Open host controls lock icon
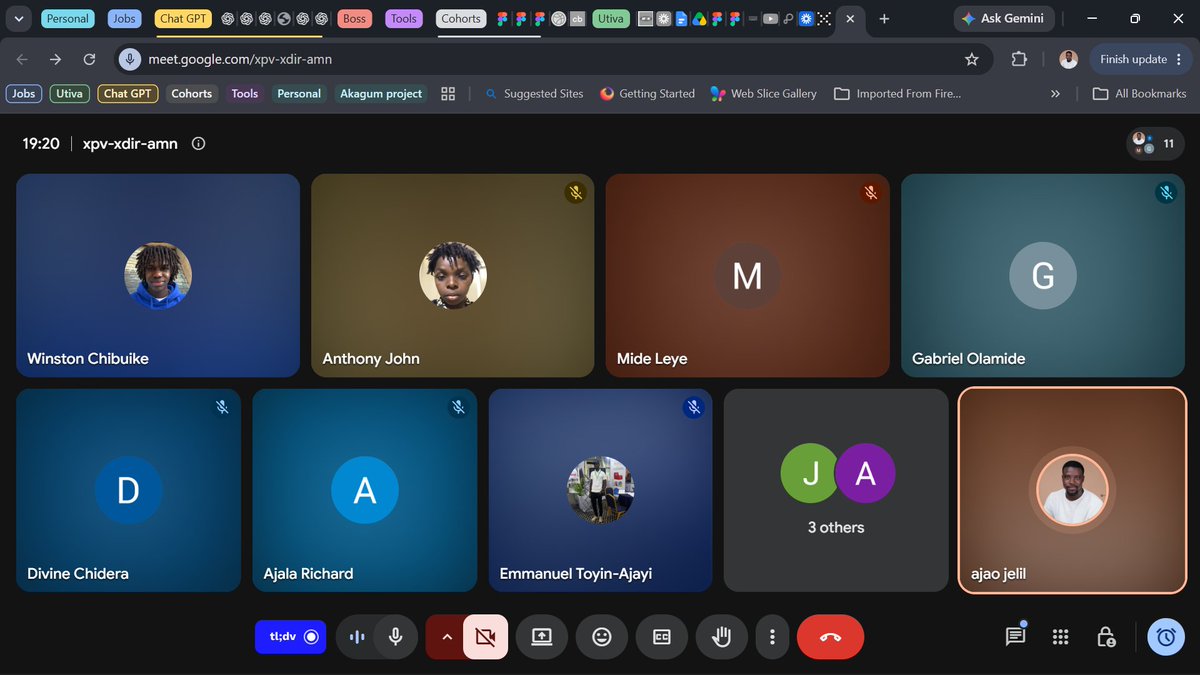This screenshot has width=1200, height=675. pos(1106,636)
